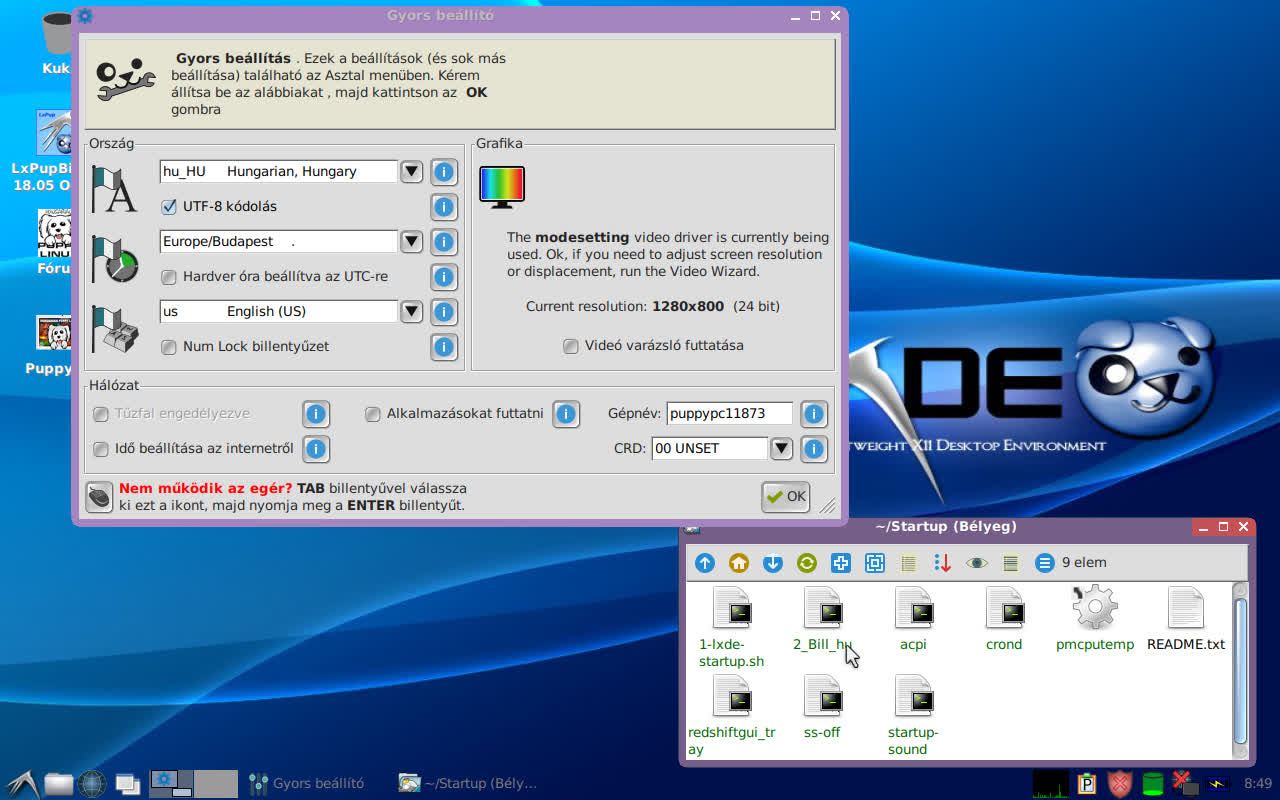Viewport: 1280px width, 800px height.
Task: Select README.txt in the Startup folder
Action: 1186,620
